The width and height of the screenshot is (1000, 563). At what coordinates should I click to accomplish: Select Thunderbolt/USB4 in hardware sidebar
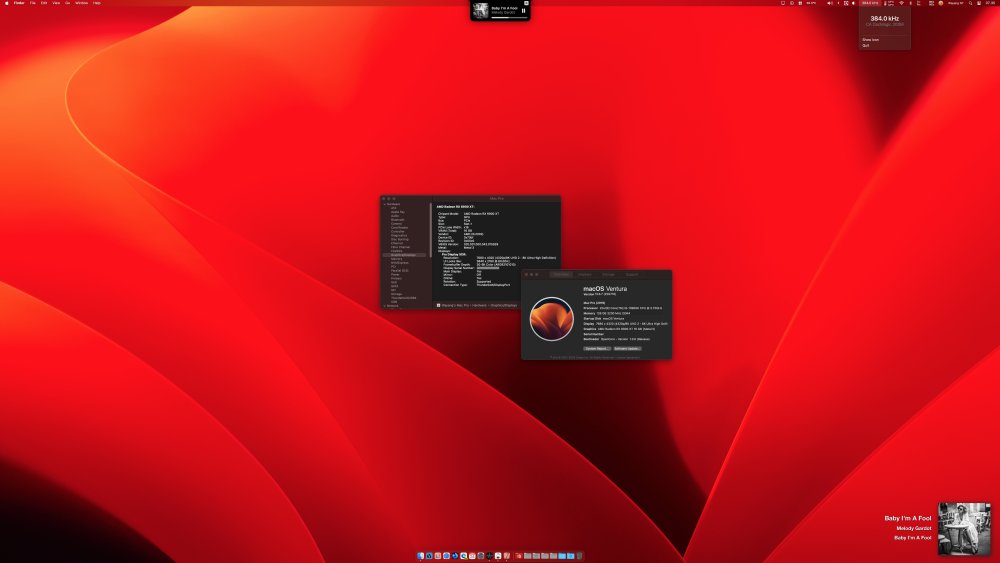[x=403, y=298]
